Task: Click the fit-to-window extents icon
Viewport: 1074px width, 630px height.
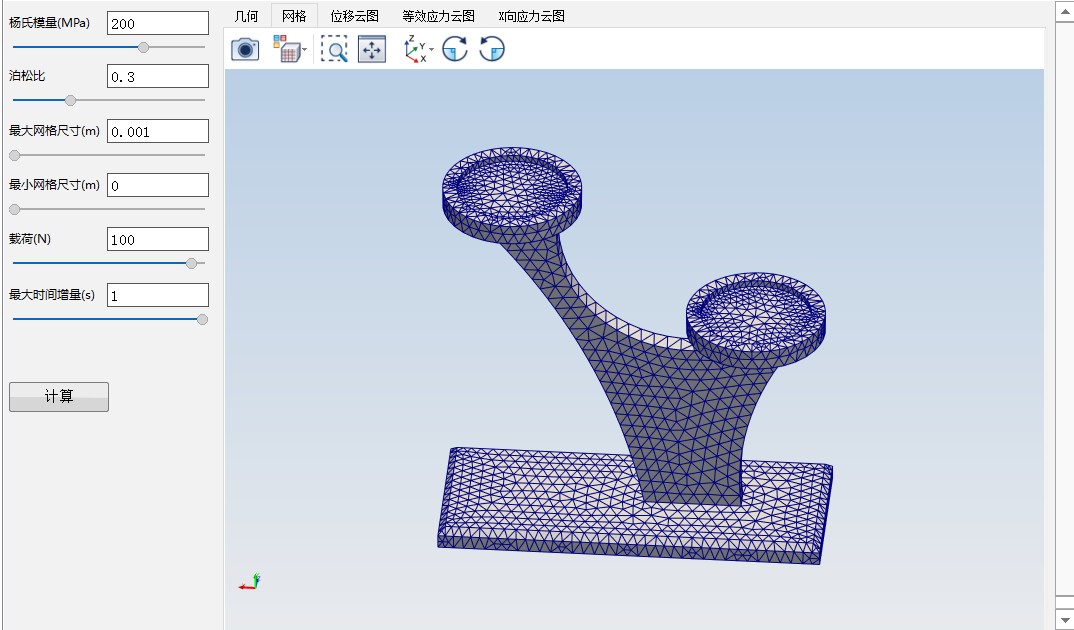Action: click(372, 49)
